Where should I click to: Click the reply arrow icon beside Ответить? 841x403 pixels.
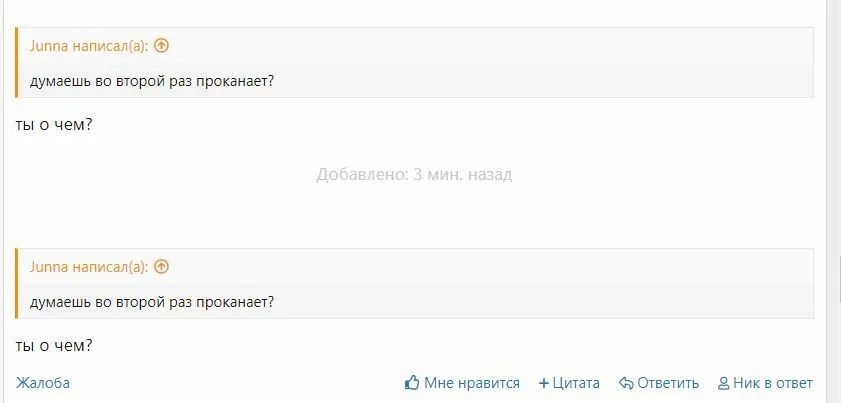(626, 383)
